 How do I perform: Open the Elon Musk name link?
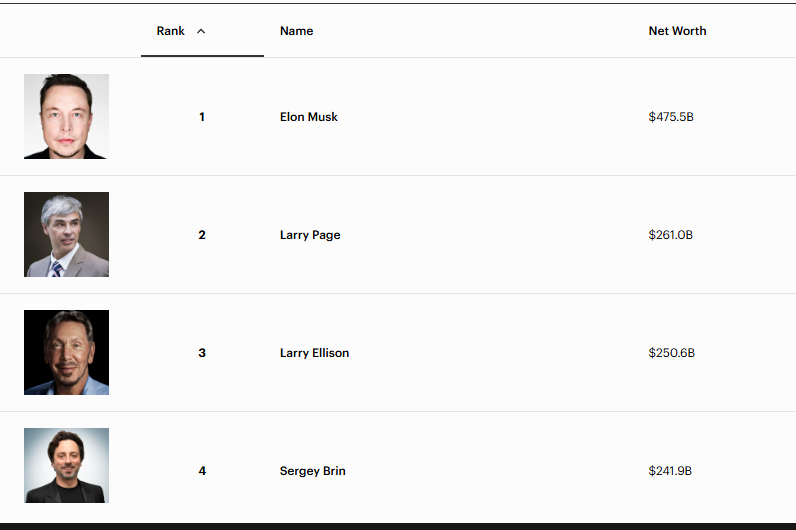click(309, 117)
